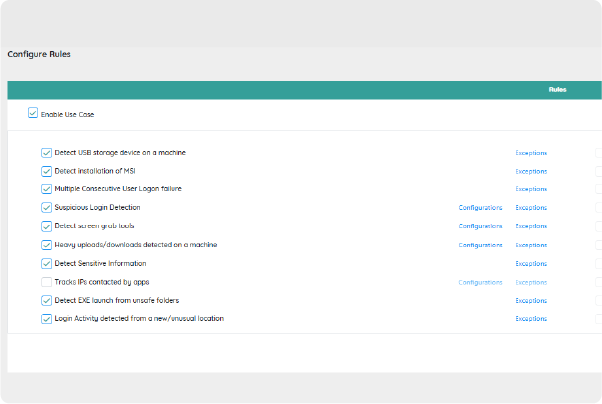Toggle Detect Sensitive Information checkbox
Viewport: 602px width, 404px height.
pyautogui.click(x=46, y=264)
